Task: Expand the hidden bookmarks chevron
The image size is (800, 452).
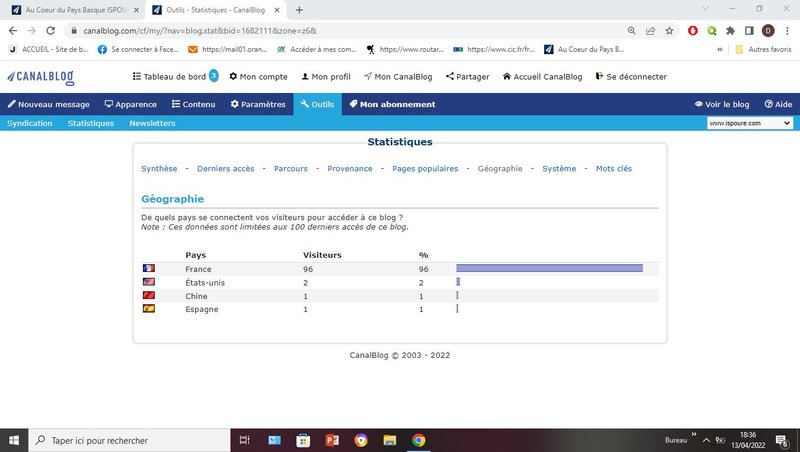Action: [x=719, y=49]
